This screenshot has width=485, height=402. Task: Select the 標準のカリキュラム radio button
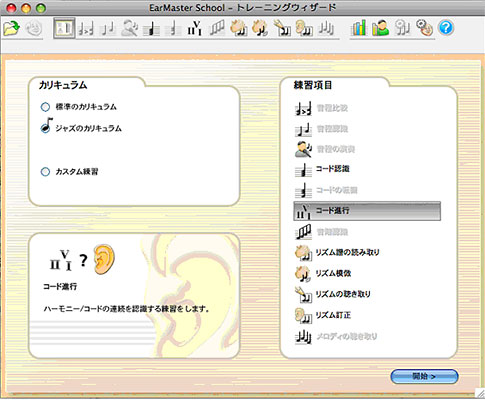pos(45,107)
